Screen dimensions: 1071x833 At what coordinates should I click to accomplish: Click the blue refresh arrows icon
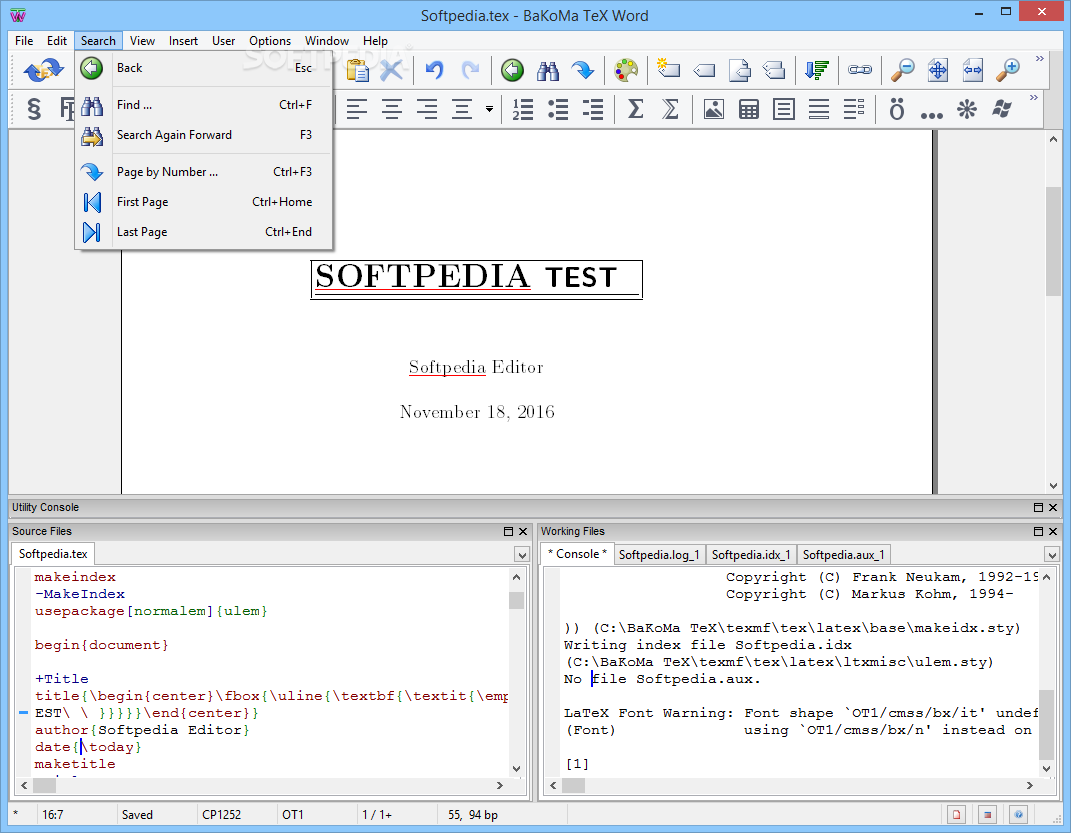point(43,70)
